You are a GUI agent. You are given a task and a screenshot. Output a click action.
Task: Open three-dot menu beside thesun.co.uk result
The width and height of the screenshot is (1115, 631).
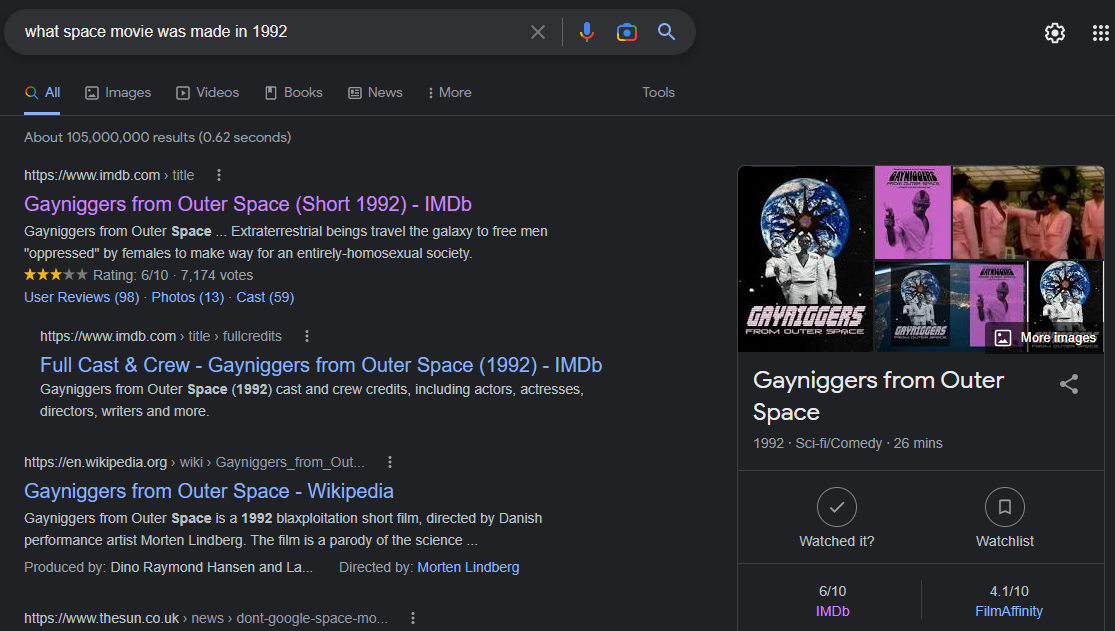[x=412, y=618]
